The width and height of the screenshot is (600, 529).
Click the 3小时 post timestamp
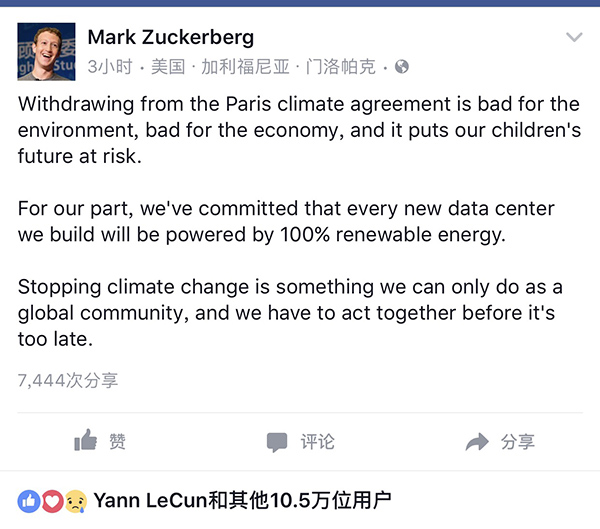pos(111,67)
